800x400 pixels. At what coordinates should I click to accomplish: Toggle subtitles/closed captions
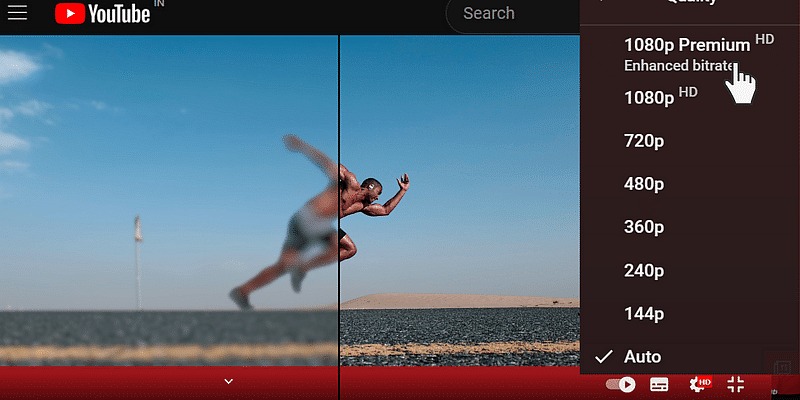point(659,384)
